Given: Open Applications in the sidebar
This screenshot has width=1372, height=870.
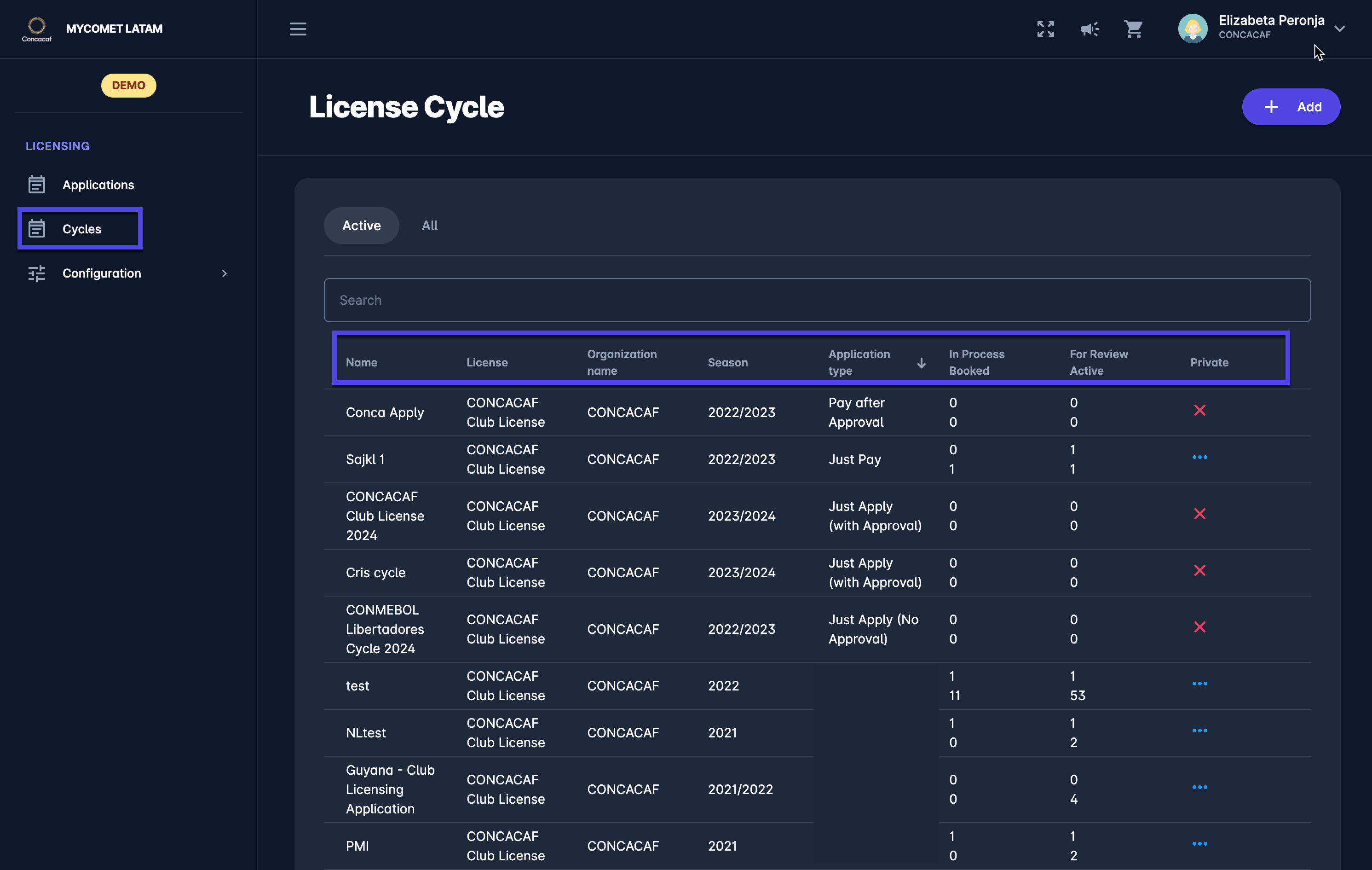Looking at the screenshot, I should [x=98, y=185].
